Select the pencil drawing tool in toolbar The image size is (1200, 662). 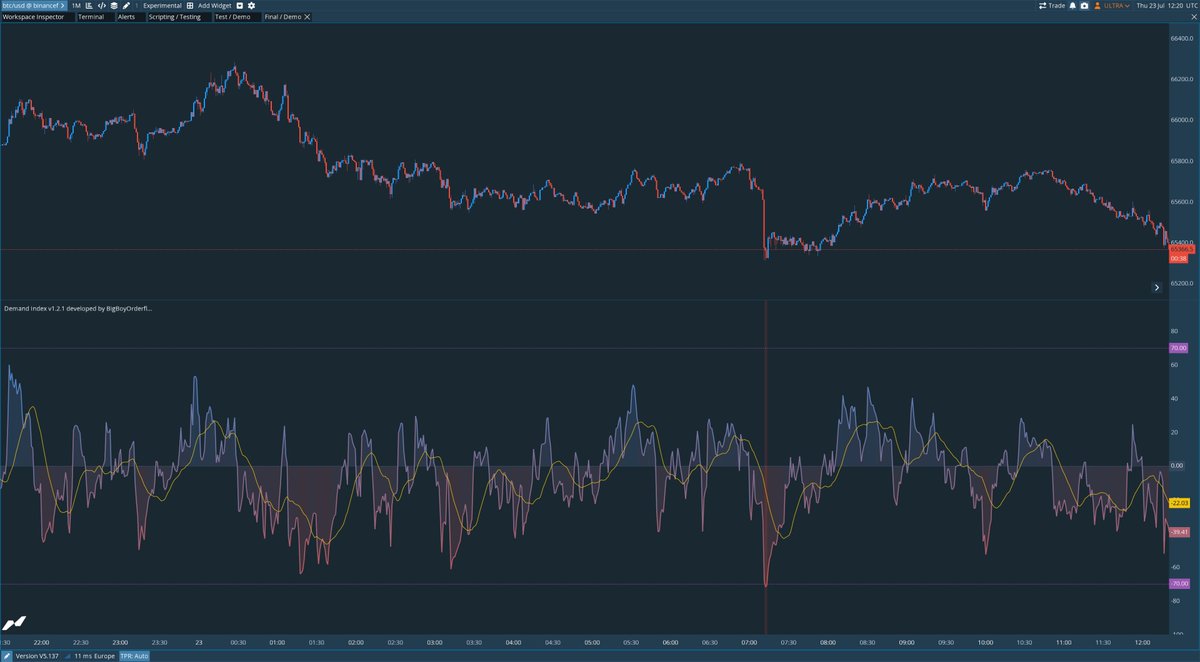(x=126, y=5)
